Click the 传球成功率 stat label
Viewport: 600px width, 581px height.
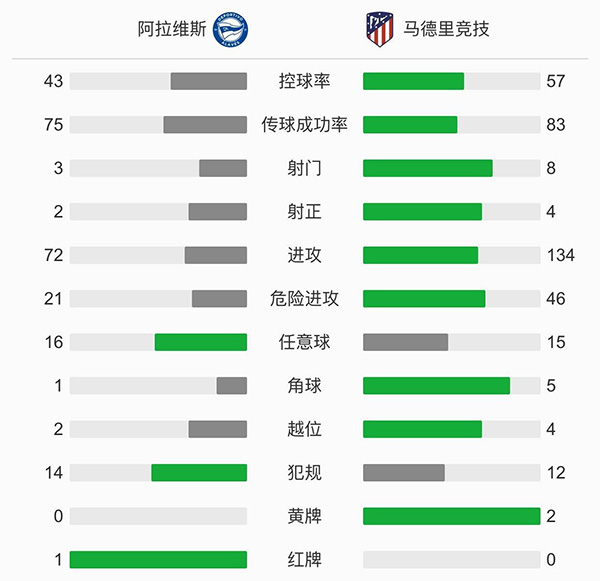coord(304,125)
